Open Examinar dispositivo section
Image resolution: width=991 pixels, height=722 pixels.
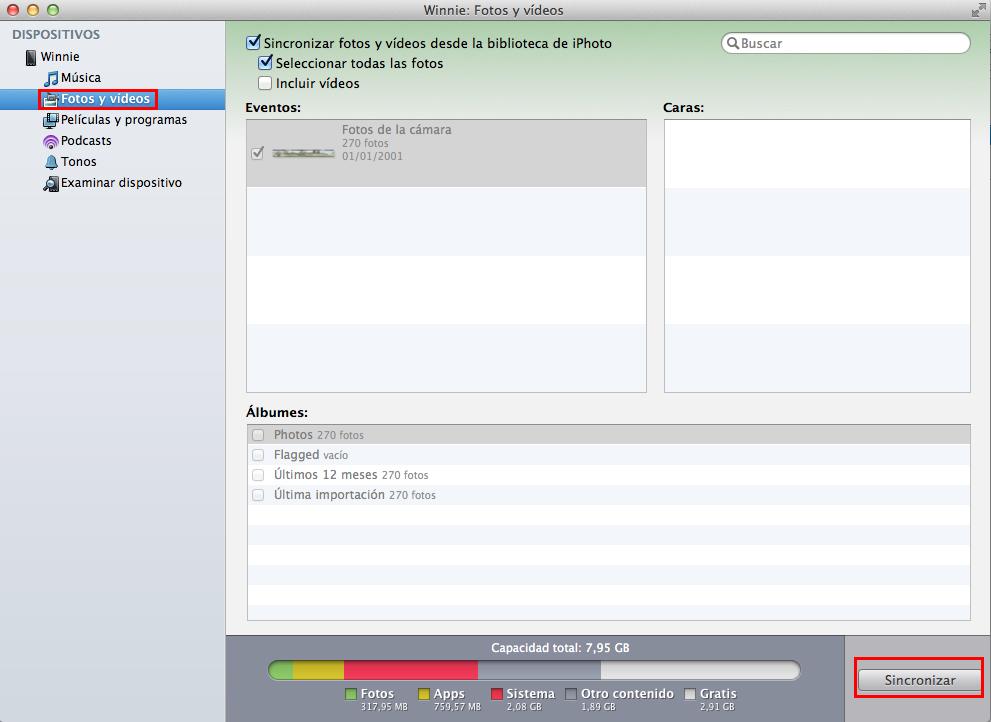pos(121,183)
